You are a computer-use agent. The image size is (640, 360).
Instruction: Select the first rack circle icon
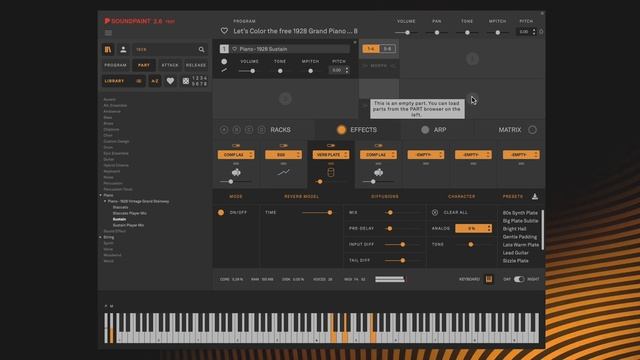[224, 130]
